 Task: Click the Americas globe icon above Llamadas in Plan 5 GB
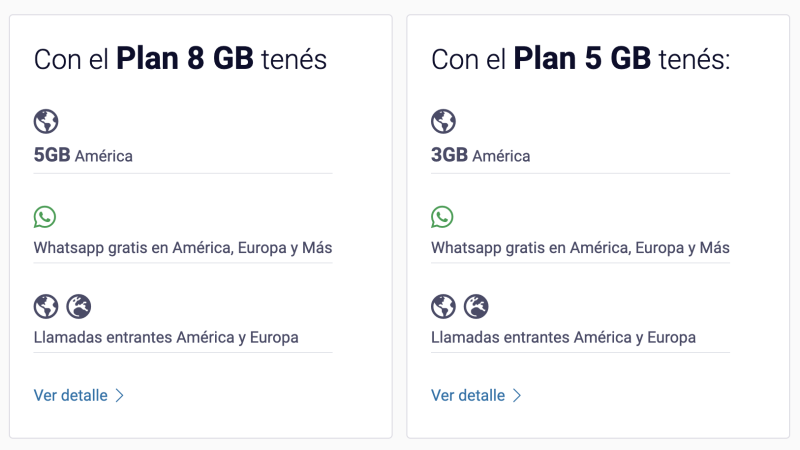(x=443, y=307)
